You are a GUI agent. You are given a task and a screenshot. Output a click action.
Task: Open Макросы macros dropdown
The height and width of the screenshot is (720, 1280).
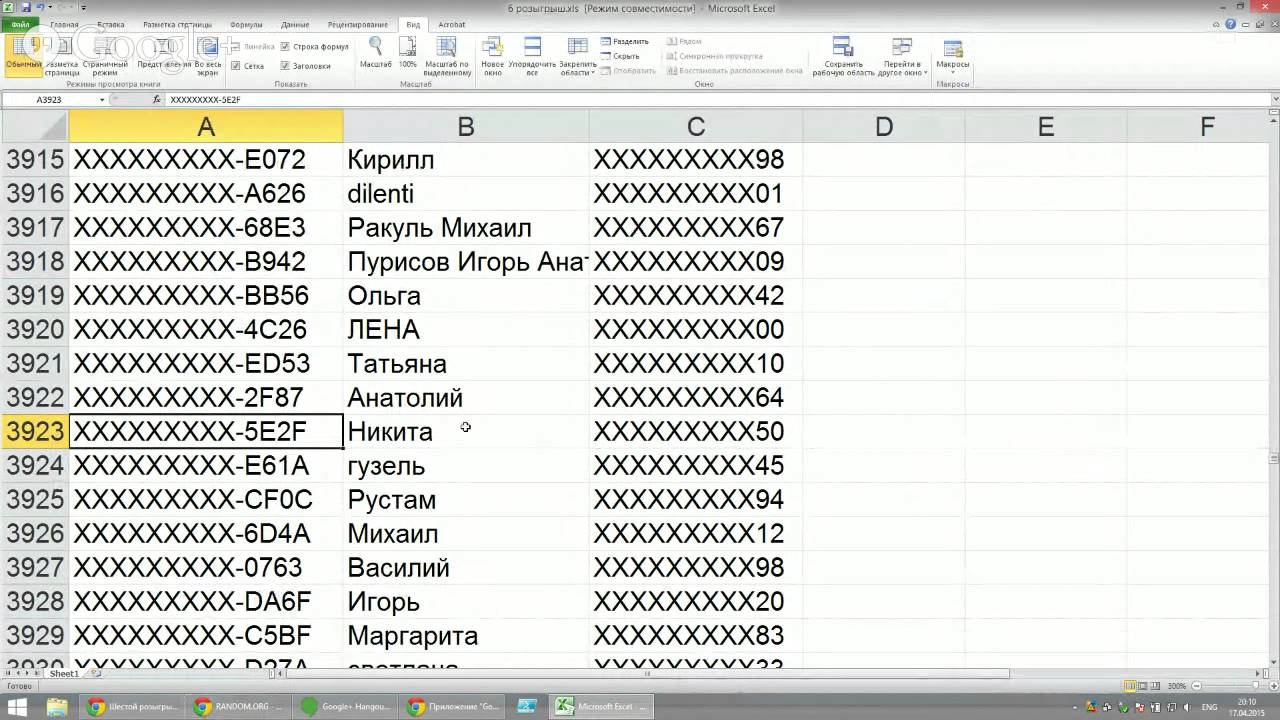pos(953,54)
